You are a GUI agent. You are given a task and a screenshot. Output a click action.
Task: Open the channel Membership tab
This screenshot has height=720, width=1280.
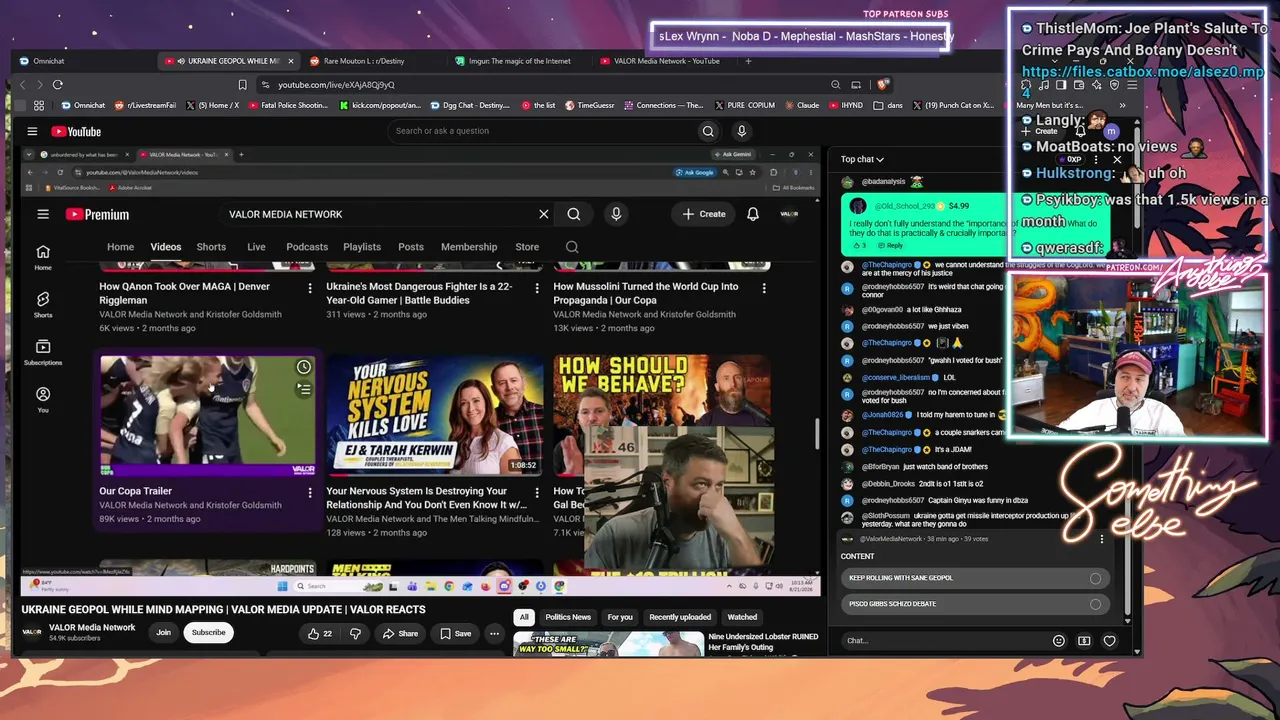(x=469, y=247)
